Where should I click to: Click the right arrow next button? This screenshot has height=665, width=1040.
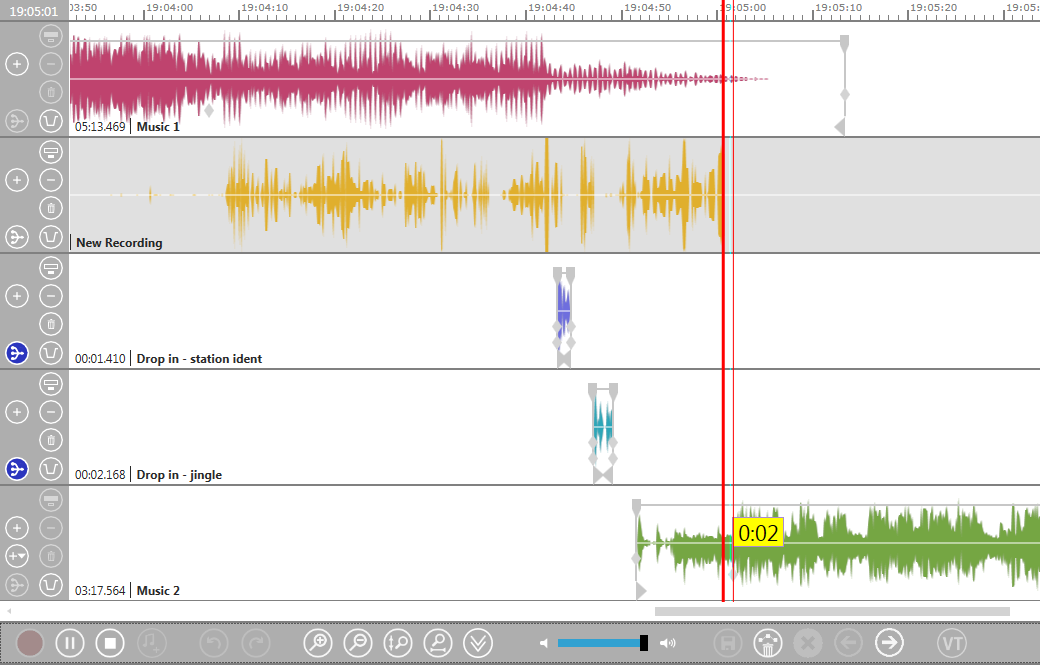[888, 642]
